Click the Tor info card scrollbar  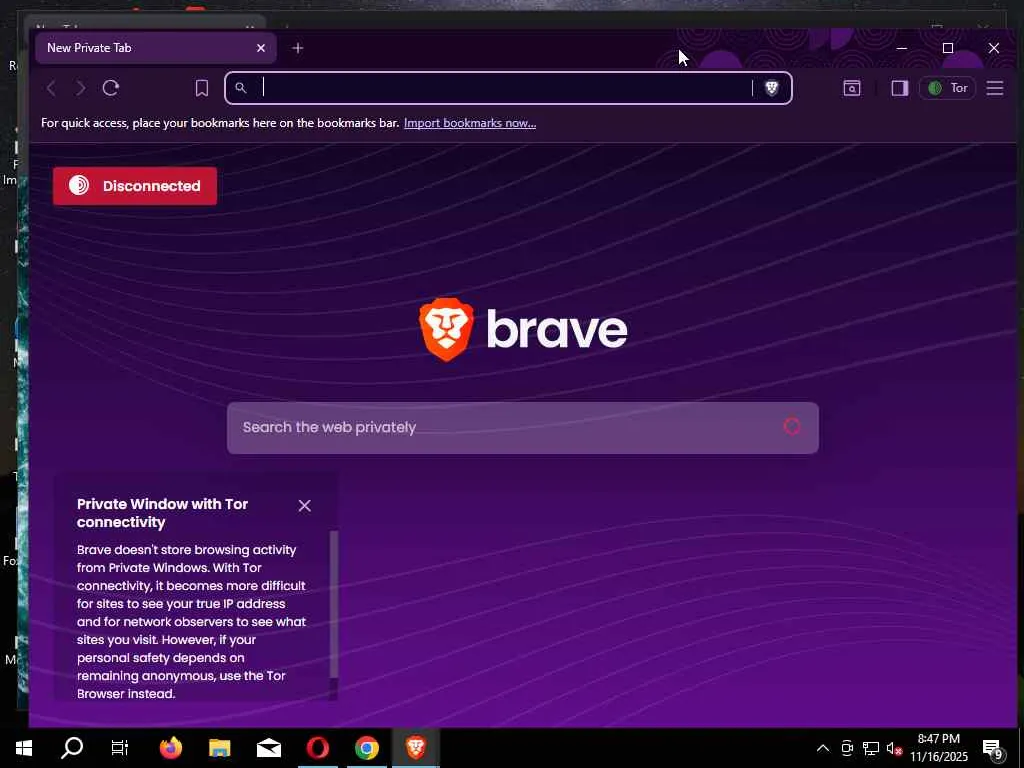[334, 604]
